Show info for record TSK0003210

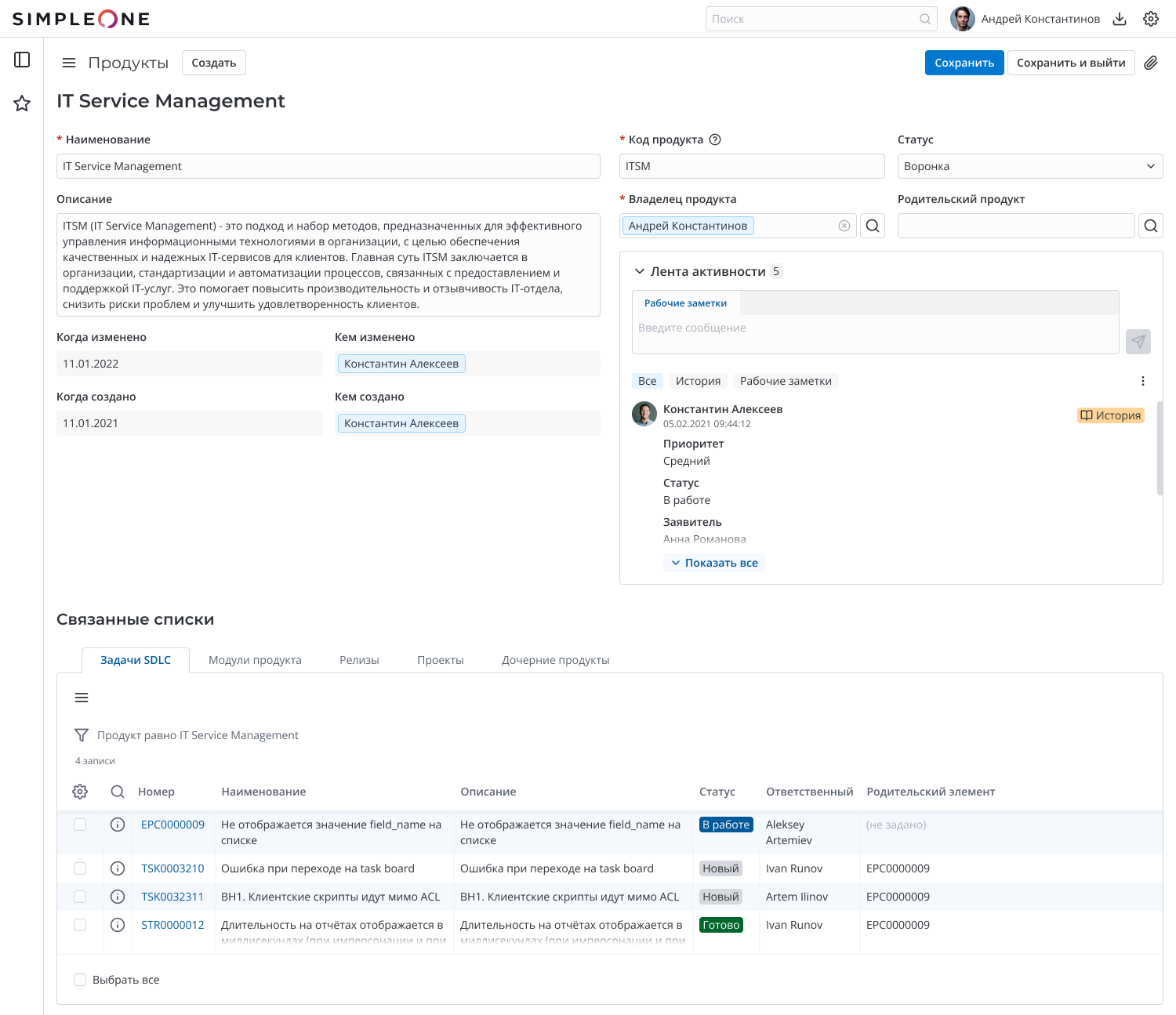tap(118, 868)
